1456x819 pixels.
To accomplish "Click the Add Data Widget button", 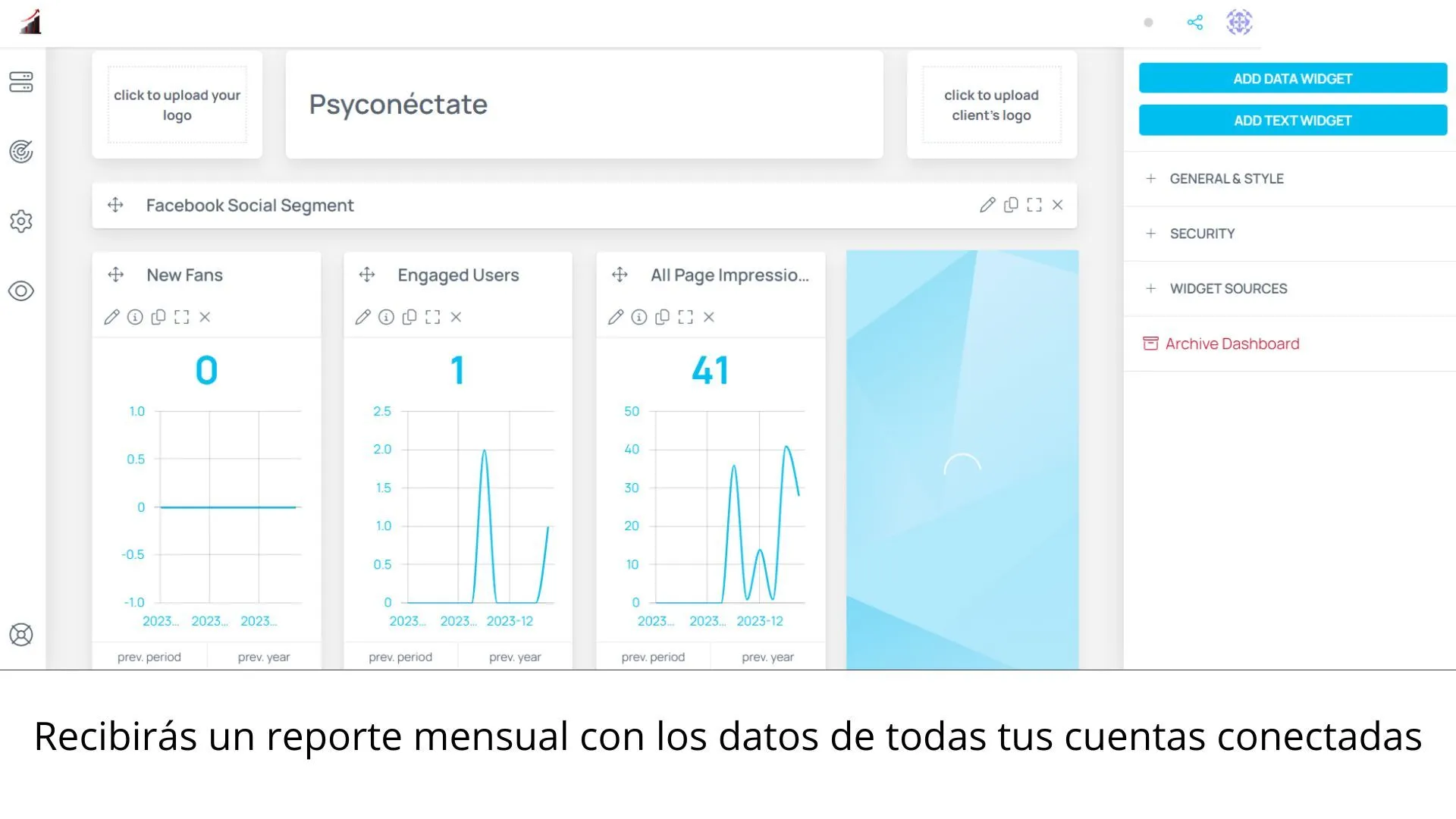I will [x=1292, y=79].
